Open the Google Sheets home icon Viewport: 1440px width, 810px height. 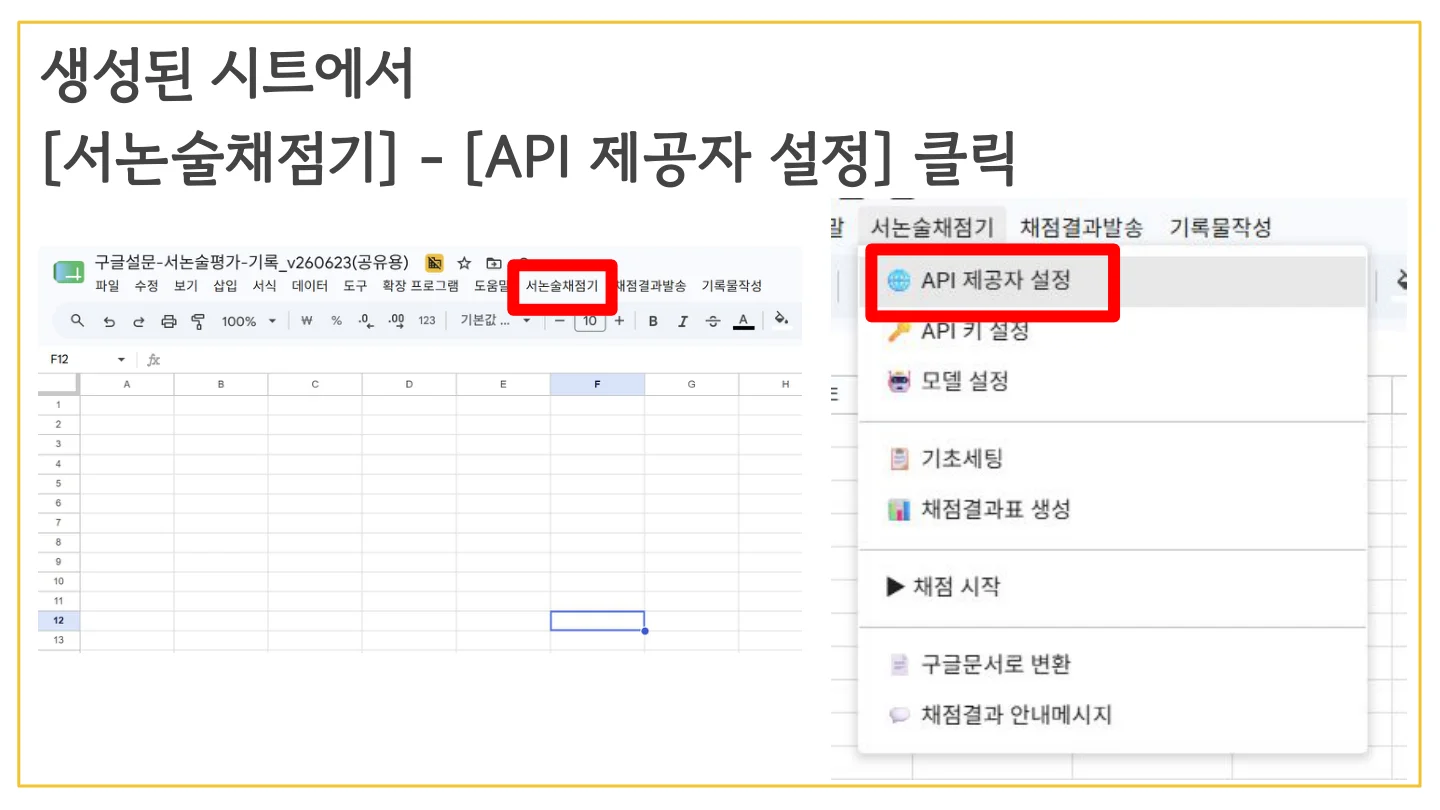click(68, 272)
